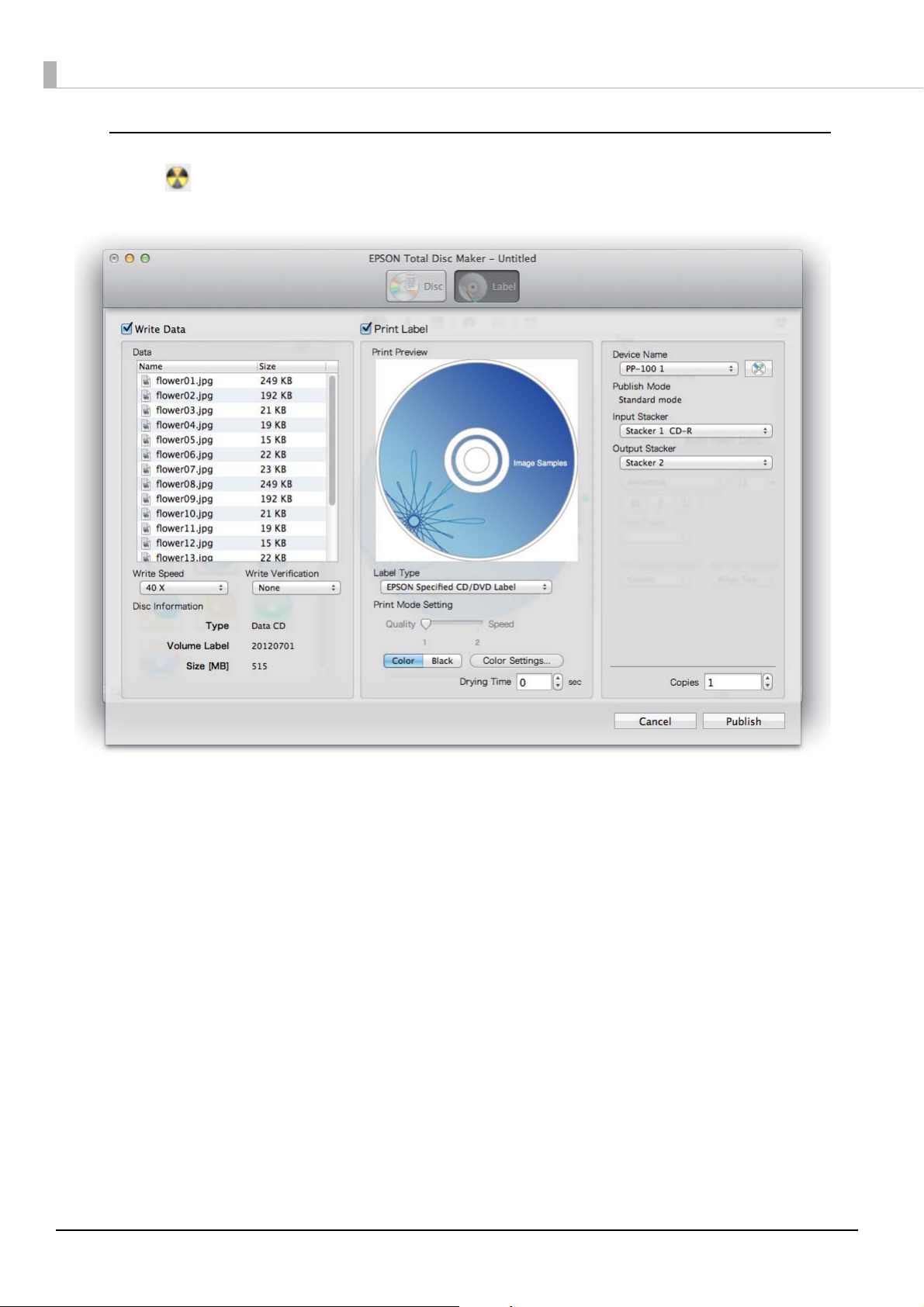
Task: Open the Write Speed 40 X dropdown
Action: (x=184, y=588)
